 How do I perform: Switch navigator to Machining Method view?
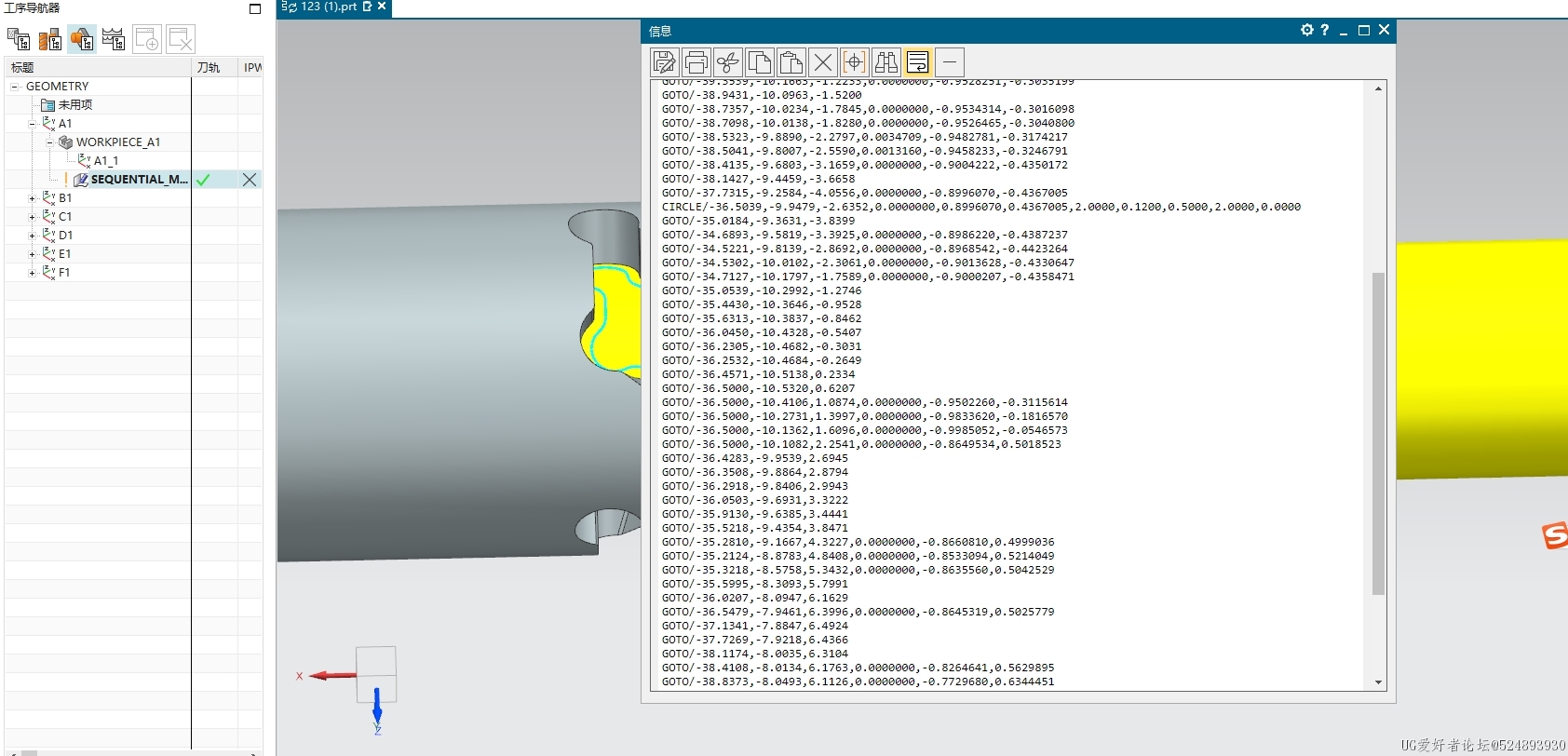pos(114,39)
